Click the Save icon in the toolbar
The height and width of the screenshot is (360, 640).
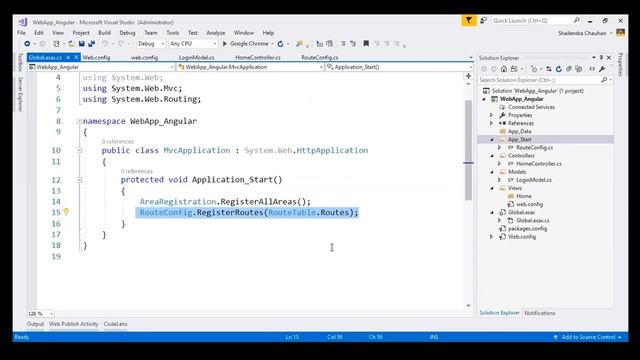tap(82, 44)
